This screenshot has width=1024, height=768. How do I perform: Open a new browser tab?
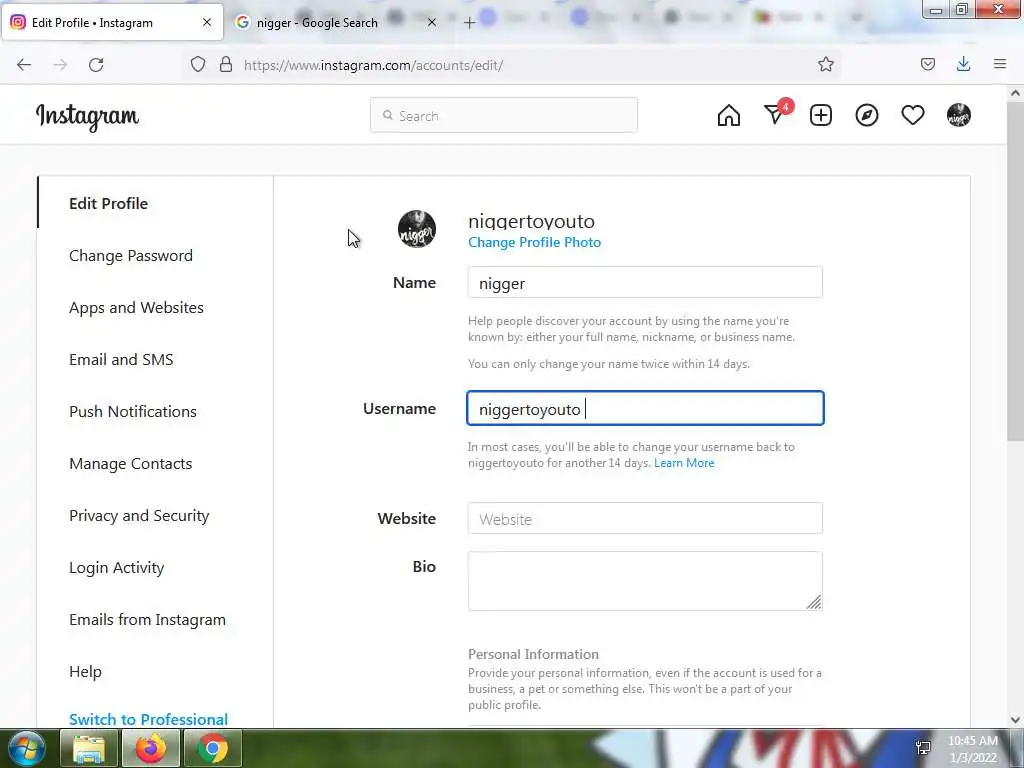click(469, 23)
